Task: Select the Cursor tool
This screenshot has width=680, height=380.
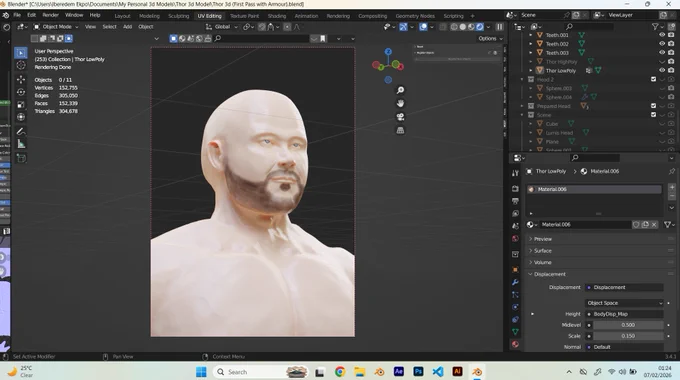Action: [21, 66]
